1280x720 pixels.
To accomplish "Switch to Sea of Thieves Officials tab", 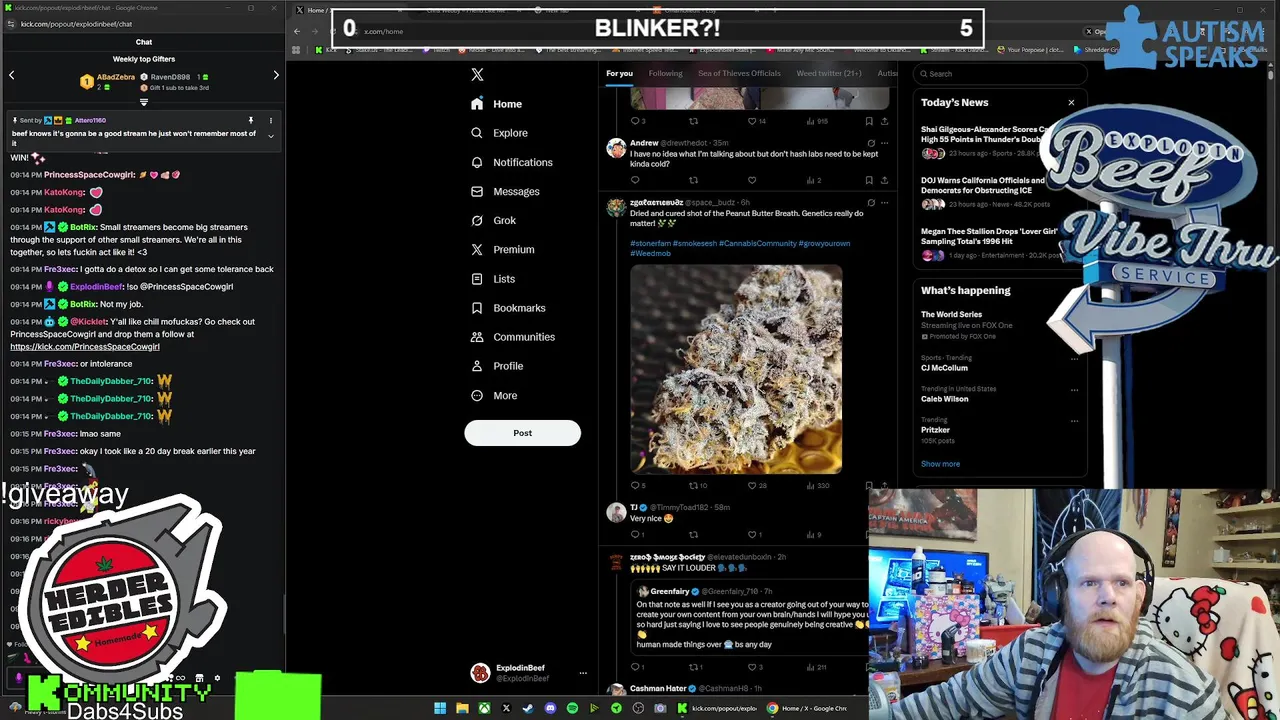I will (739, 73).
